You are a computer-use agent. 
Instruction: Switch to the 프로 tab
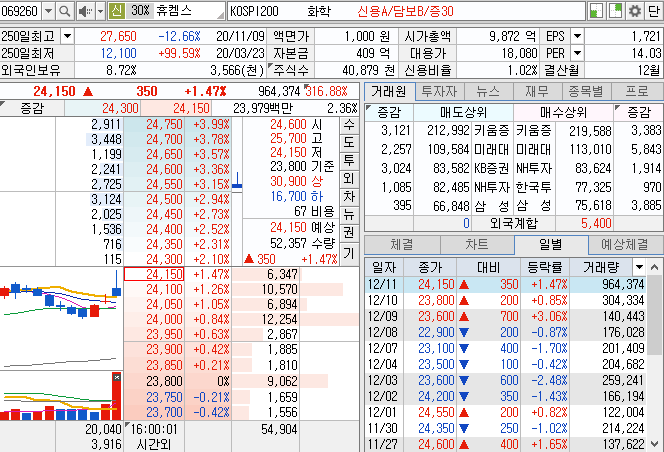point(636,92)
